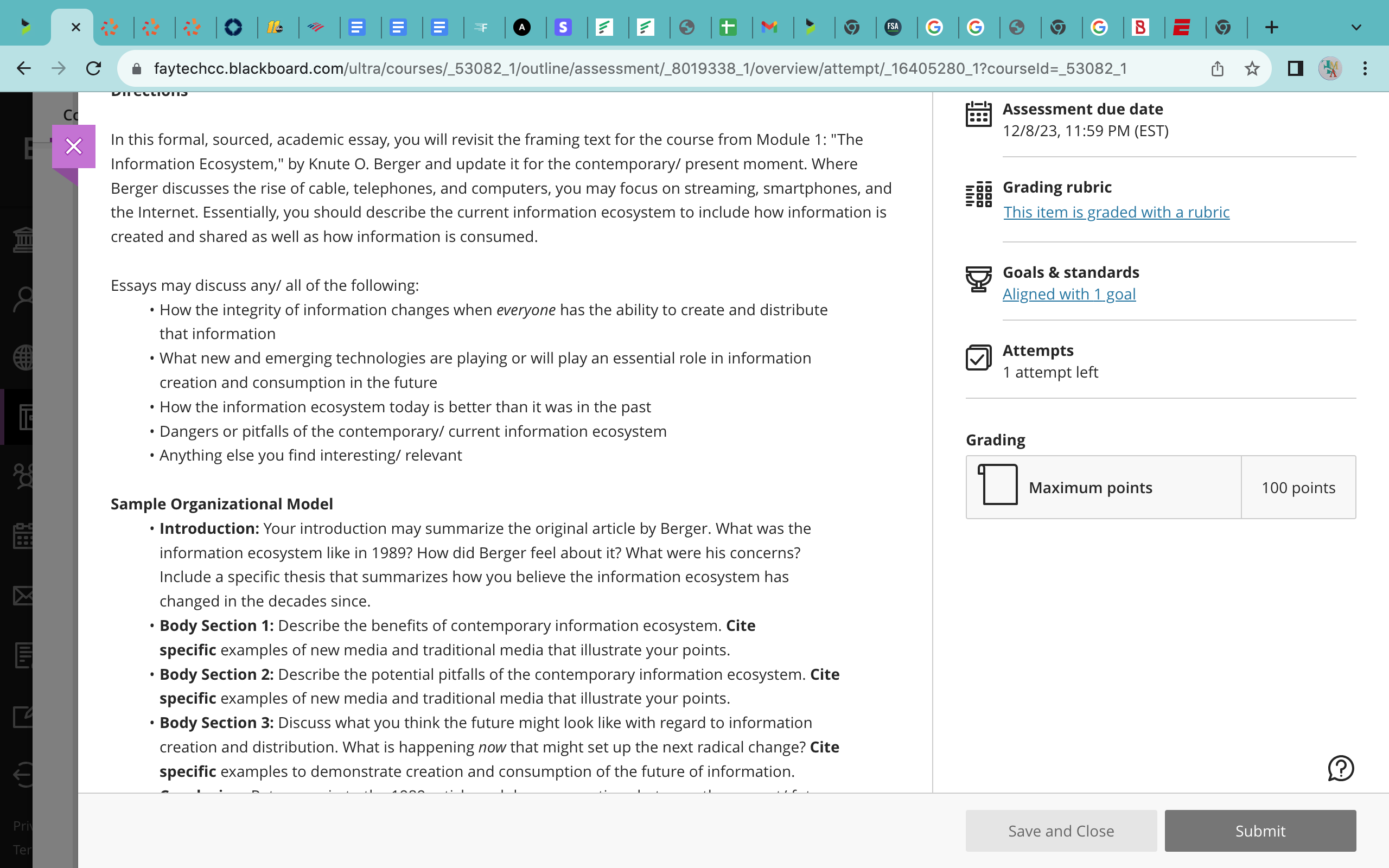Viewport: 1389px width, 868px height.
Task: Click the 'Sample Organizational Model' heading
Action: point(221,503)
